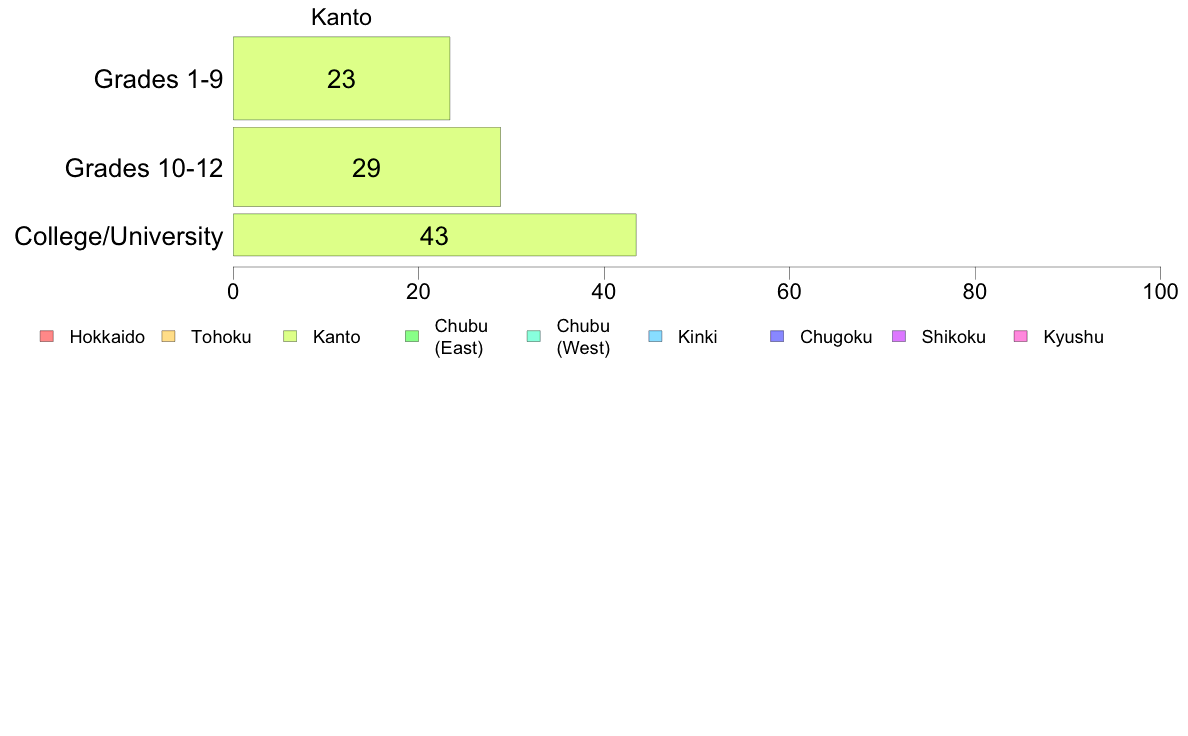Click the Kyushu legend text label
Viewport: 1188px width, 736px height.
pyautogui.click(x=1073, y=337)
